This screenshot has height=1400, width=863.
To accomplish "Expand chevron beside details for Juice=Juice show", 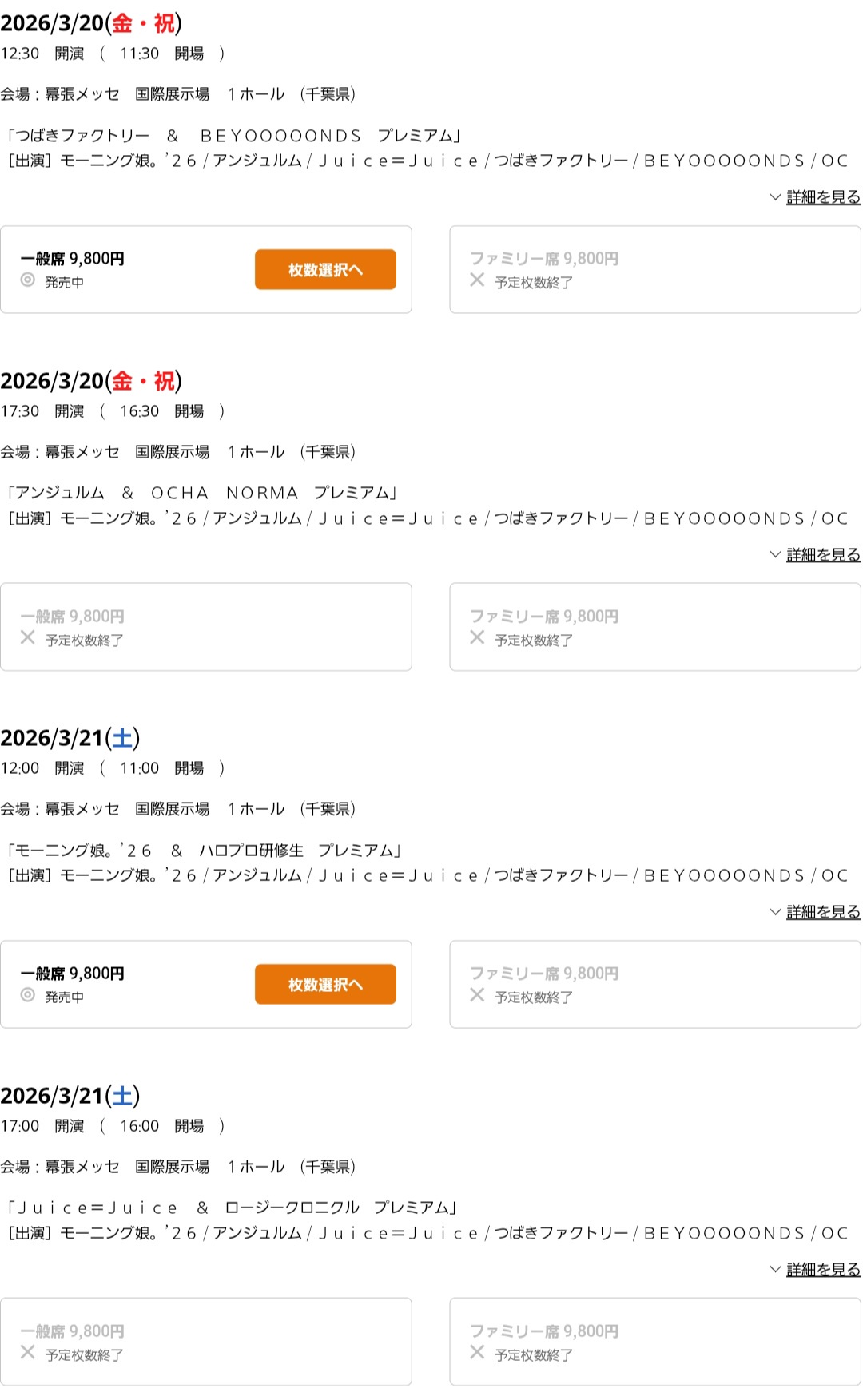I will click(775, 1269).
